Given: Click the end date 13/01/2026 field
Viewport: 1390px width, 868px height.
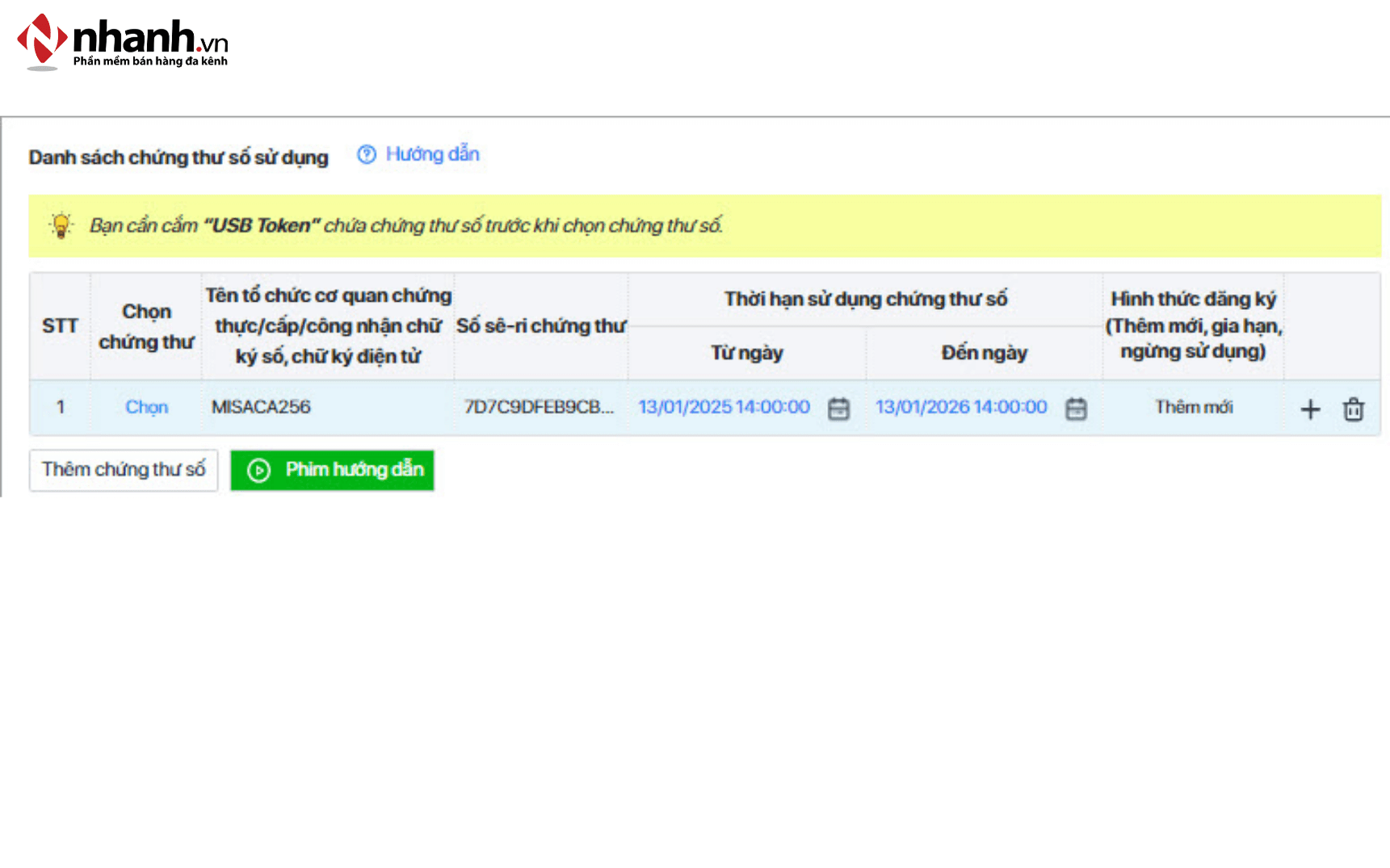Looking at the screenshot, I should [x=961, y=407].
